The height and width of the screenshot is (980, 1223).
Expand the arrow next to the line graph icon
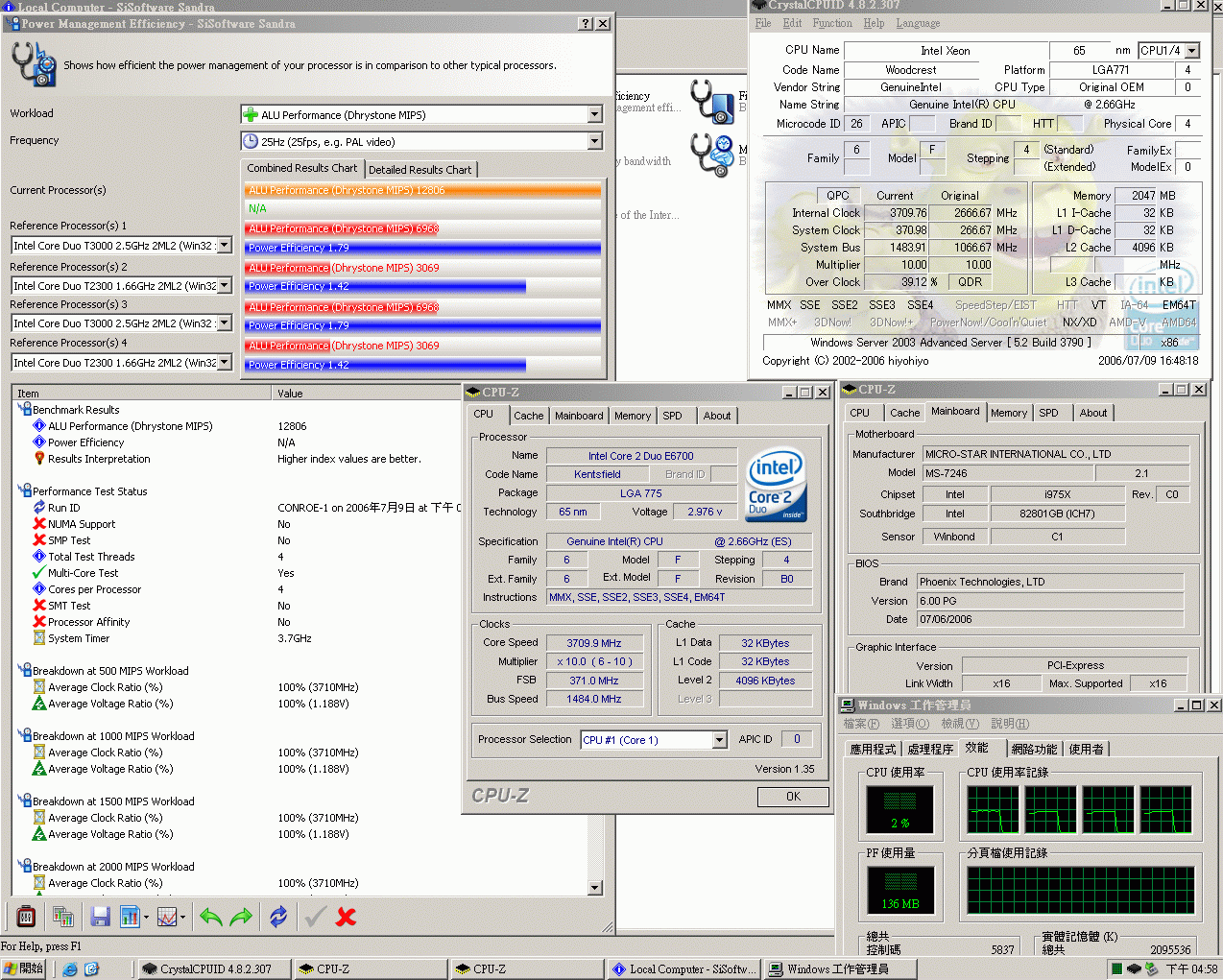(x=182, y=918)
